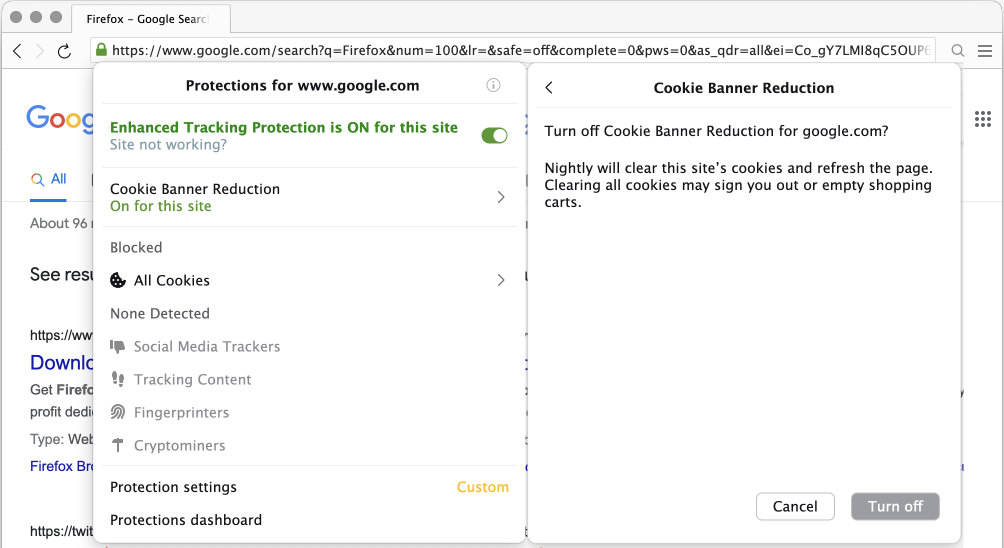Expand the All Cookies blocked category
Image resolution: width=1004 pixels, height=548 pixels.
click(501, 281)
